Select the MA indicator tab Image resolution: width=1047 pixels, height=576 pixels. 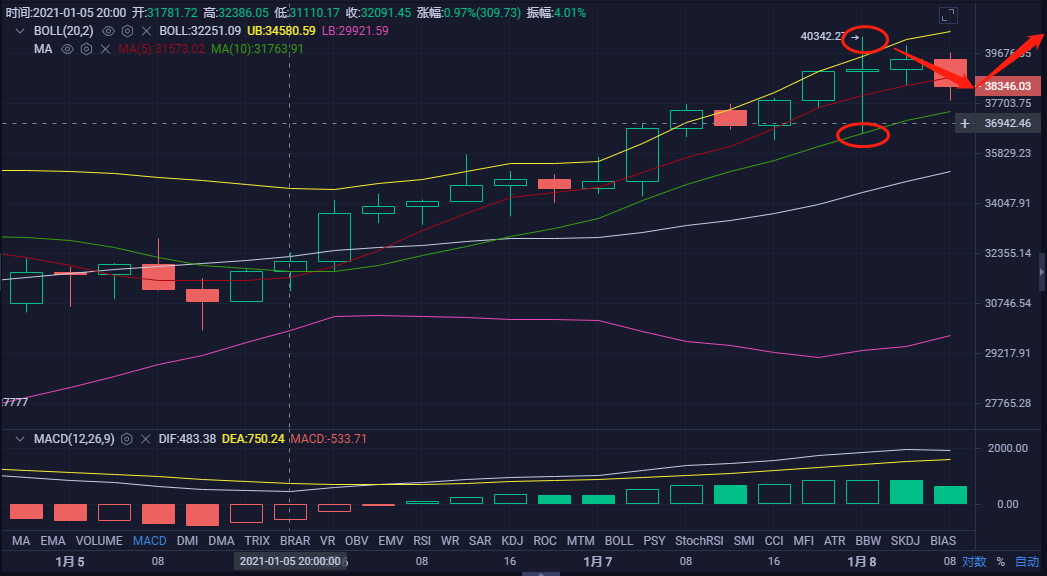pyautogui.click(x=21, y=541)
